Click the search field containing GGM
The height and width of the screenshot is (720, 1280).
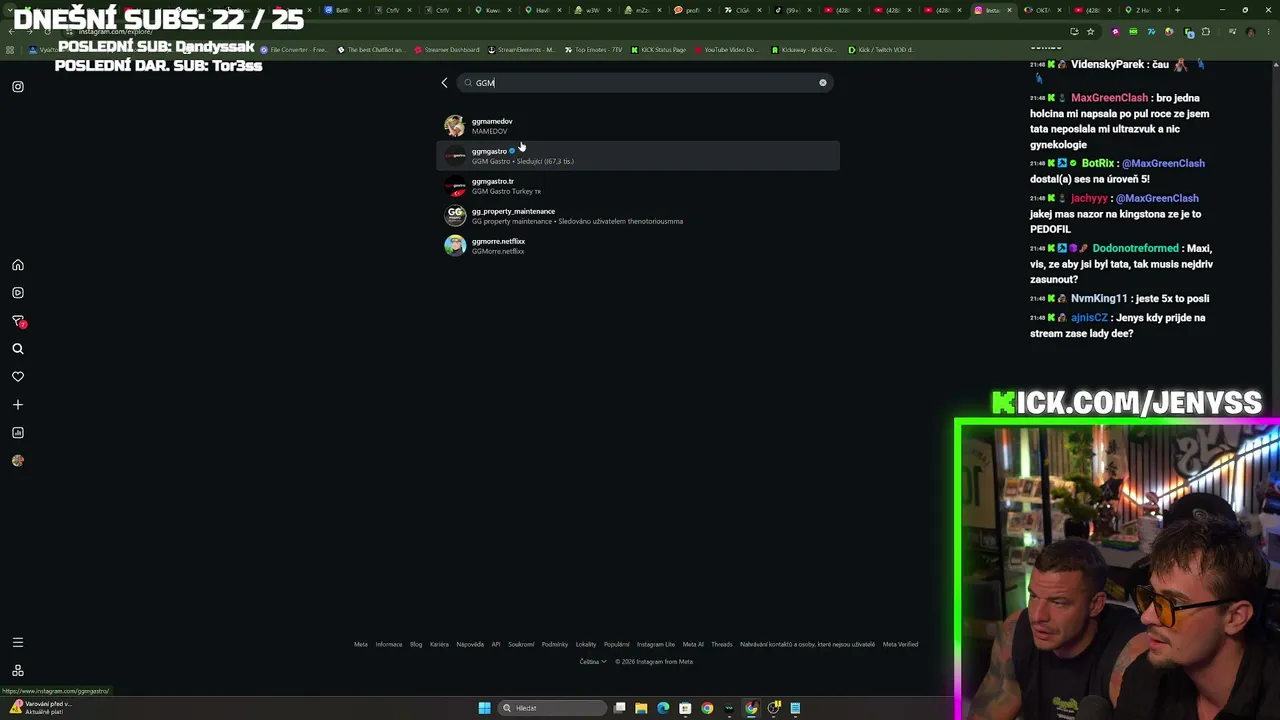point(645,83)
